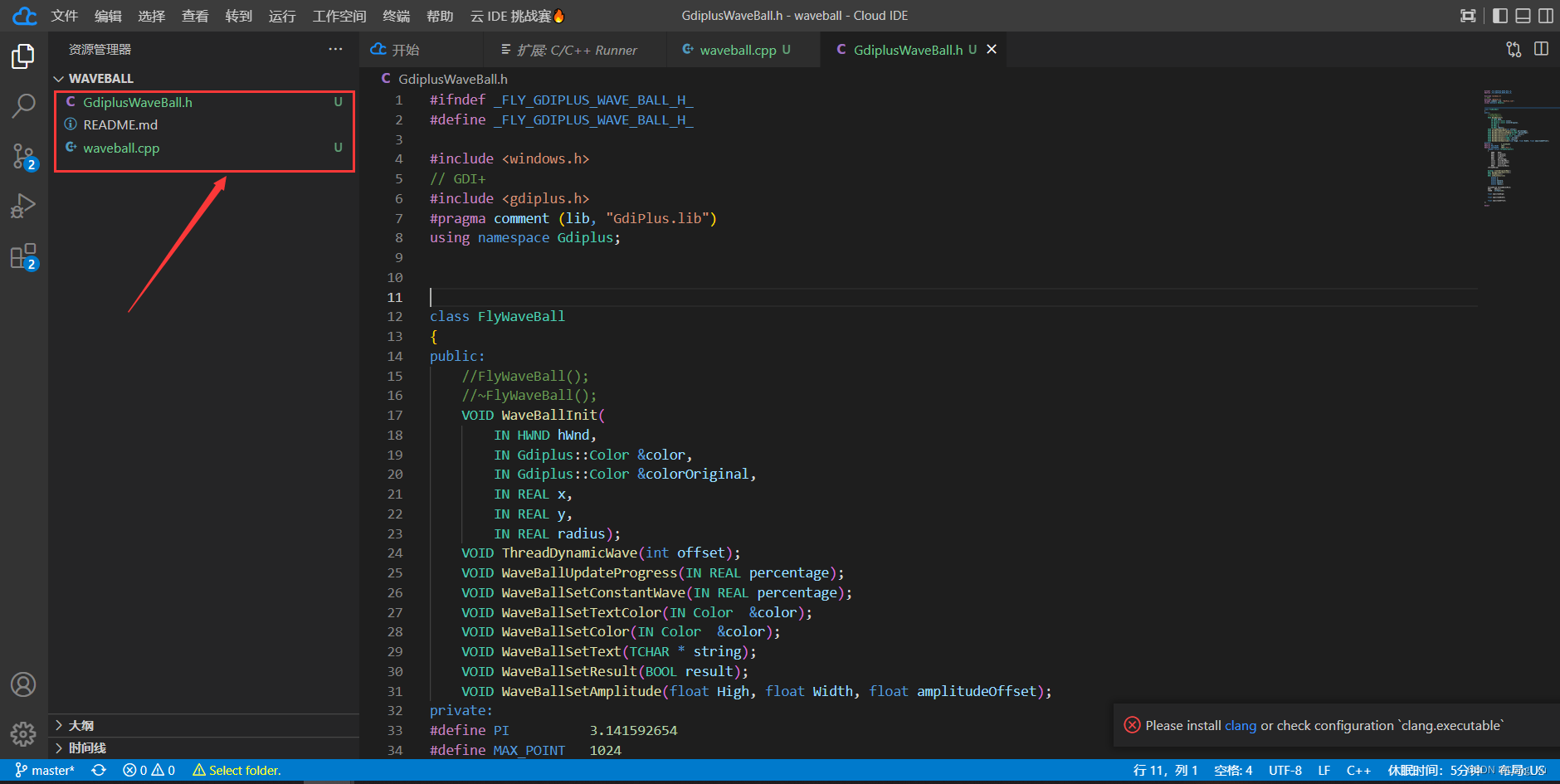Open README.md in the file tree

click(204, 124)
